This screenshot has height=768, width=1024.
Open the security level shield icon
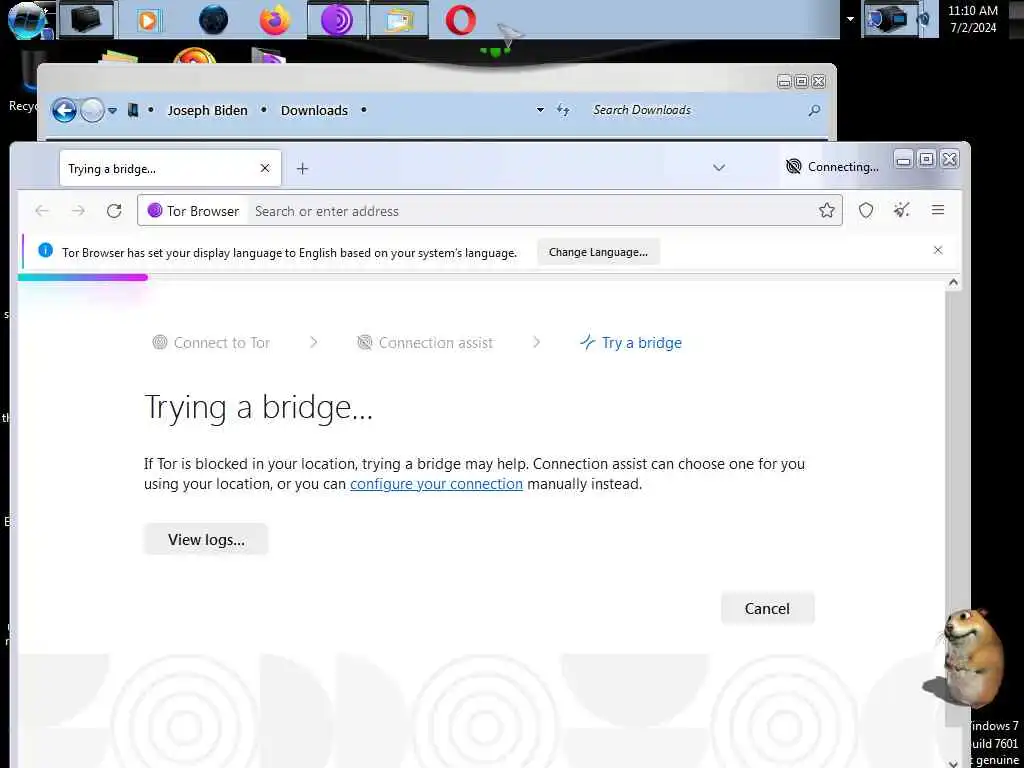point(866,210)
